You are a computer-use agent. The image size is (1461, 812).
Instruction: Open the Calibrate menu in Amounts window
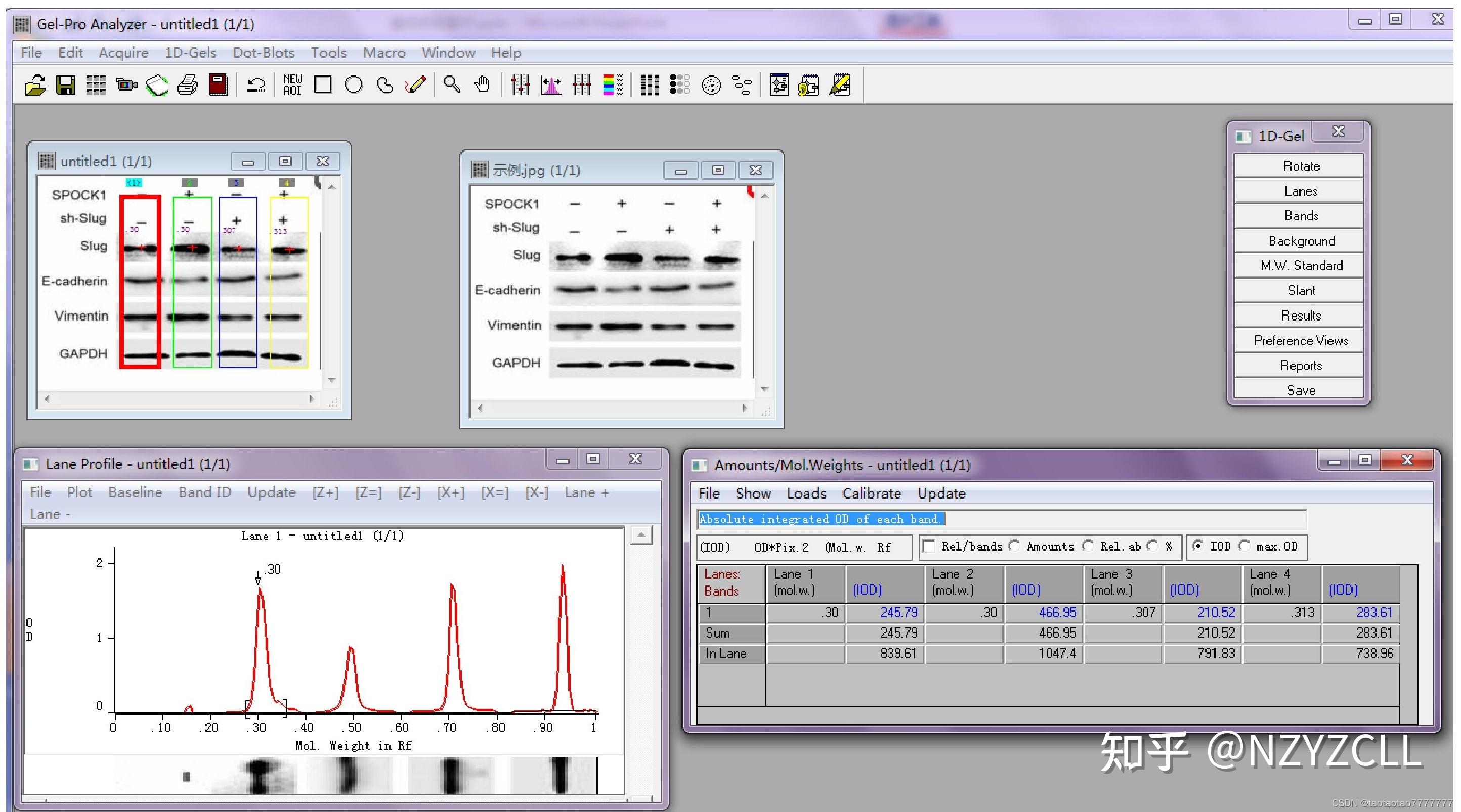click(x=871, y=493)
